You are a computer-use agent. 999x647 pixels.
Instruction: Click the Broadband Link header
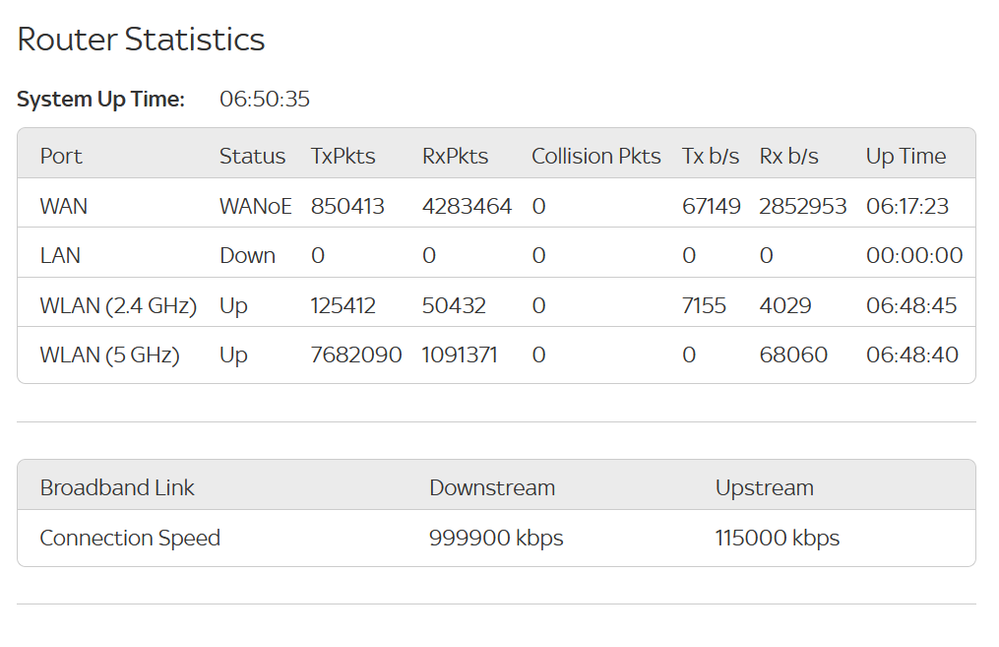point(117,488)
